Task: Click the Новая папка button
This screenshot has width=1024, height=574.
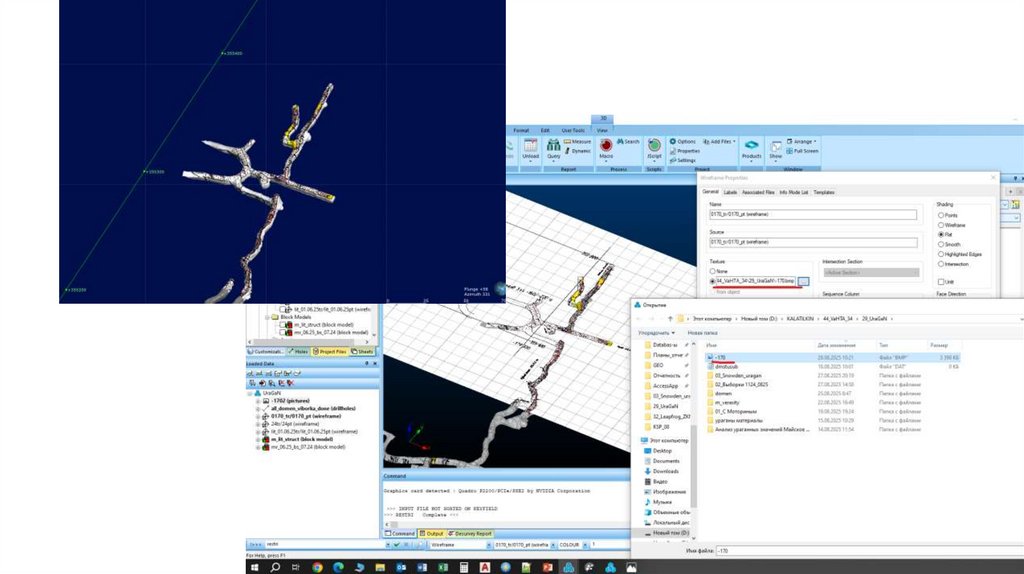Action: (x=702, y=332)
